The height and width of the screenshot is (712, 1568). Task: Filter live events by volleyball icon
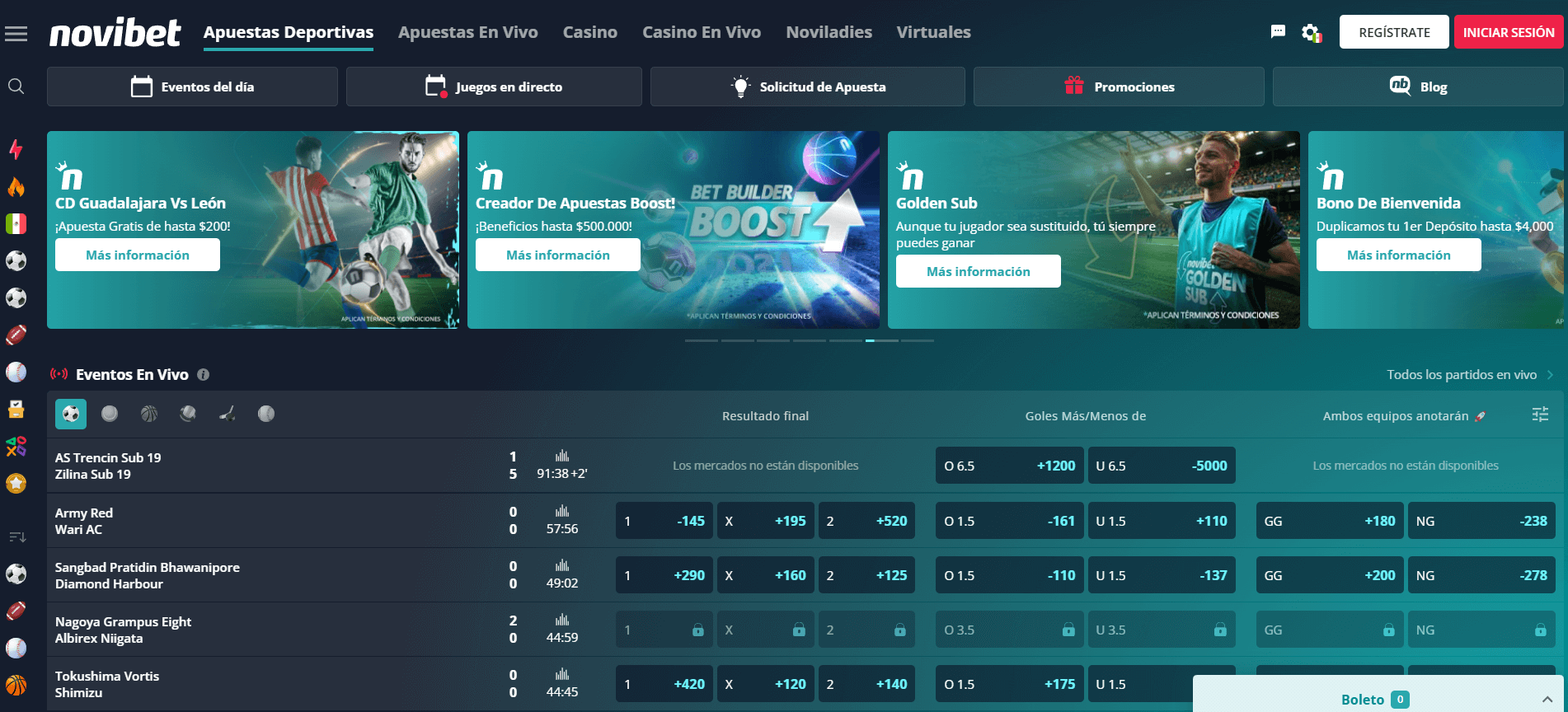click(188, 414)
